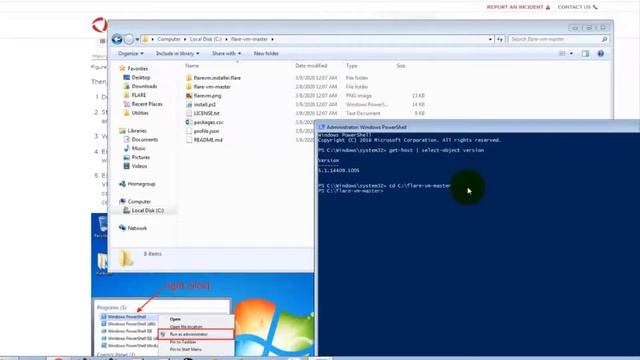Select the LICENSE.txt file icon

coord(189,113)
